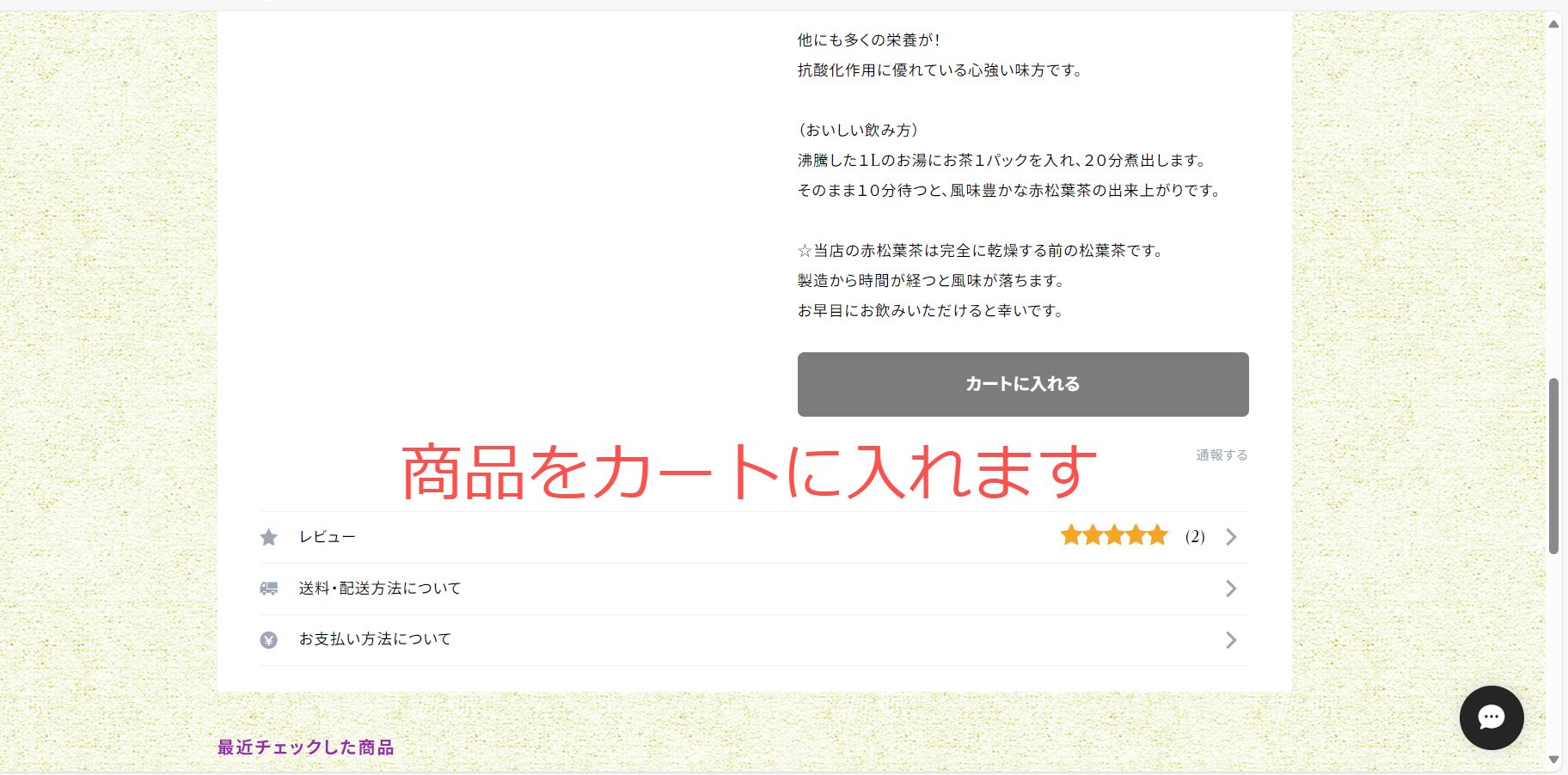
Task: Click the red 商品をカートに入れます annotation text
Action: point(749,472)
